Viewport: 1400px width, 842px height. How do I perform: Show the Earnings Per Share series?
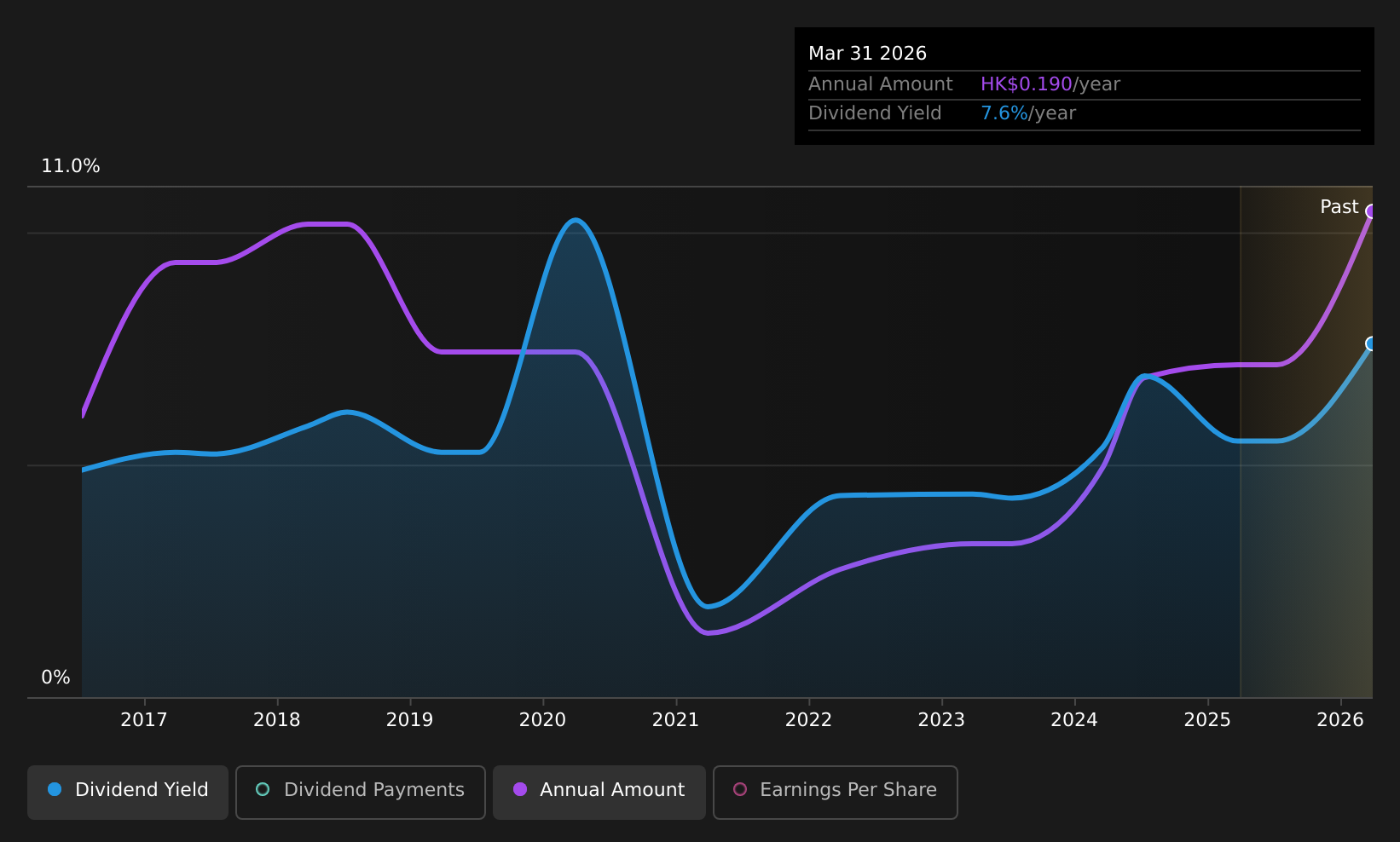tap(836, 793)
